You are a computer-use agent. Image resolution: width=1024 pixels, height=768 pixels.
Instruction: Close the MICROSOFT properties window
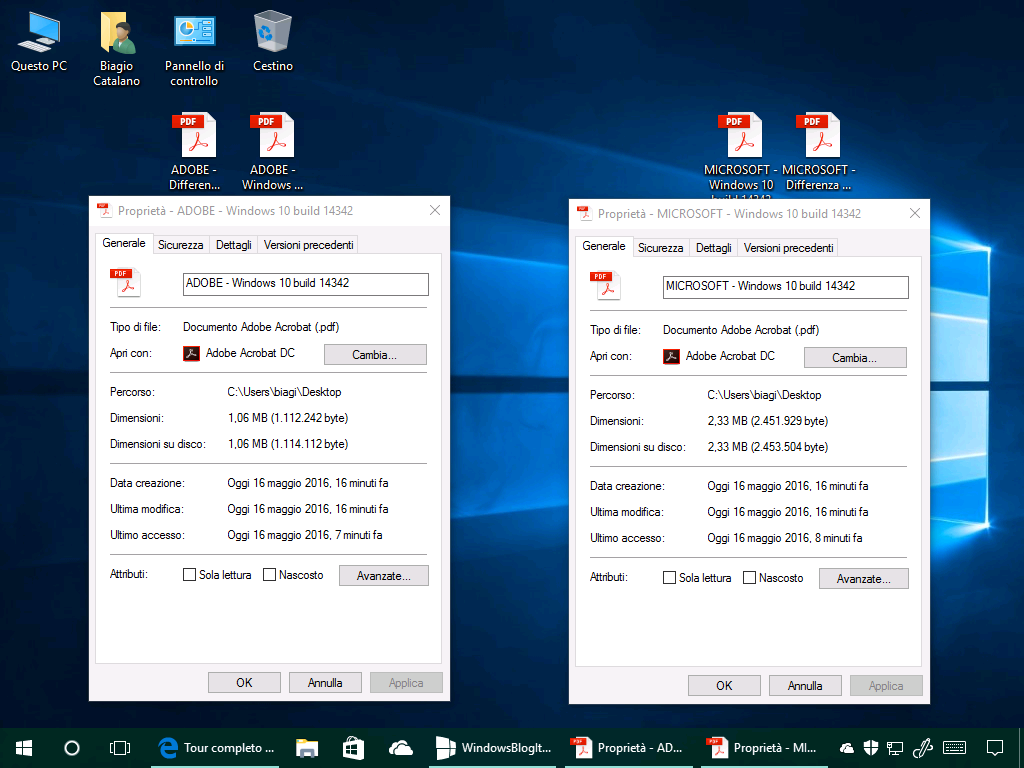(915, 214)
